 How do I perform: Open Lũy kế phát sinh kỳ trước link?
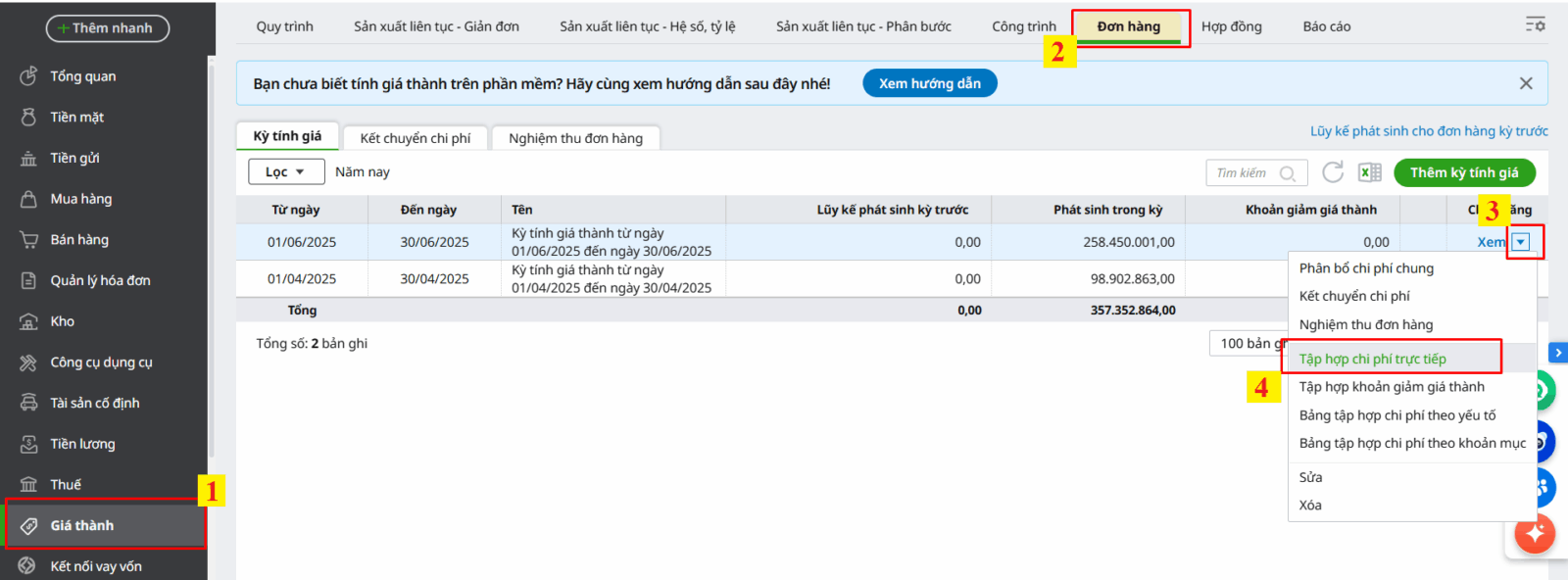tap(1429, 131)
